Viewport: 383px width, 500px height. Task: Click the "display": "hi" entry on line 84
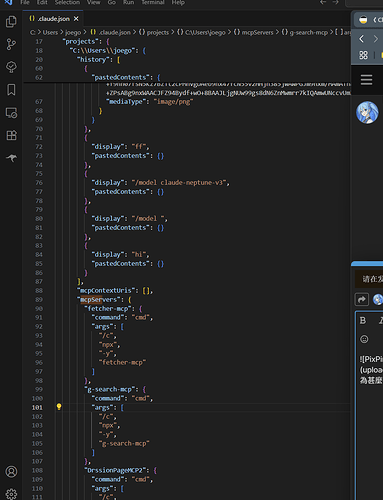(119, 255)
